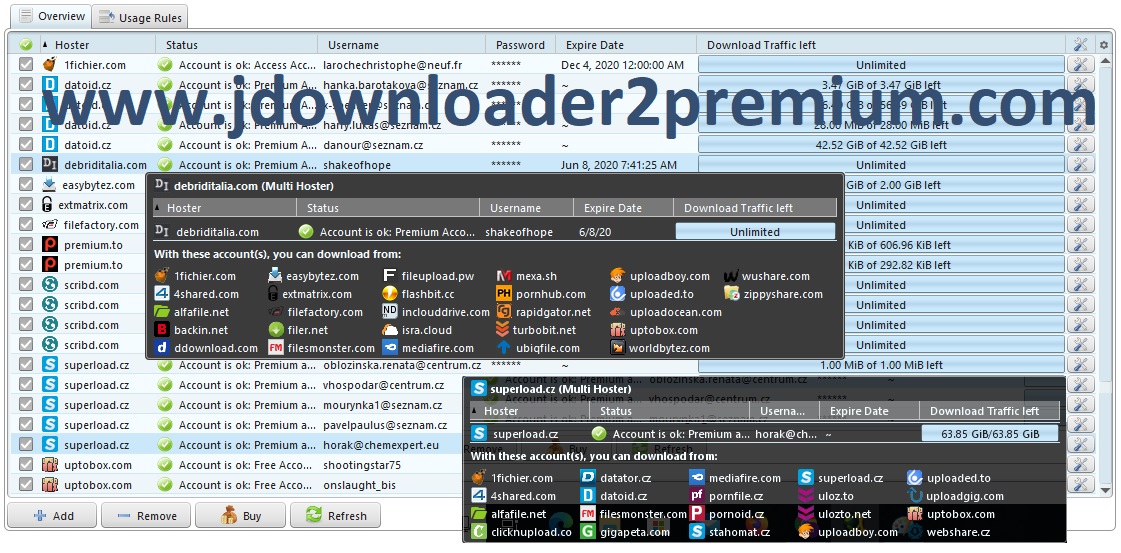Click the Remove button at bottom

pos(146,516)
